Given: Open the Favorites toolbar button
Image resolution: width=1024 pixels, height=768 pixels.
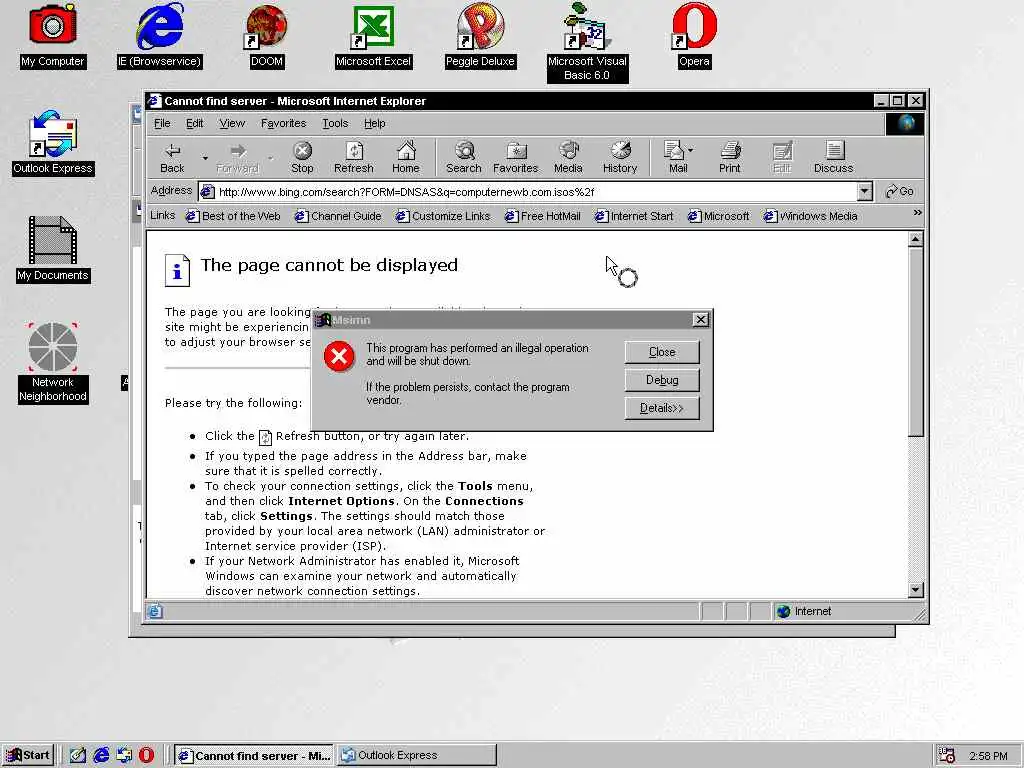Looking at the screenshot, I should pos(515,158).
